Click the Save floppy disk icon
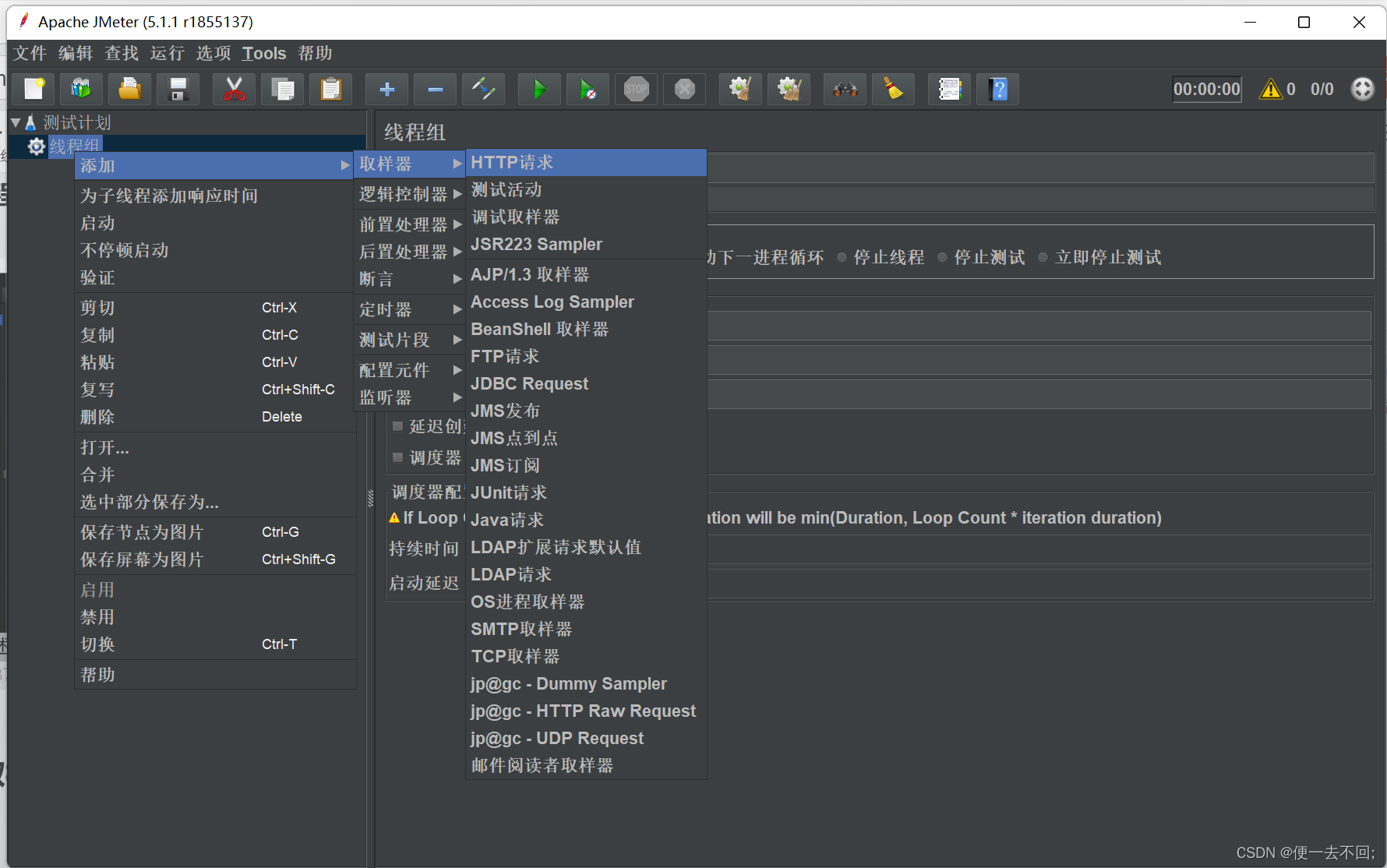Viewport: 1387px width, 868px height. tap(178, 89)
